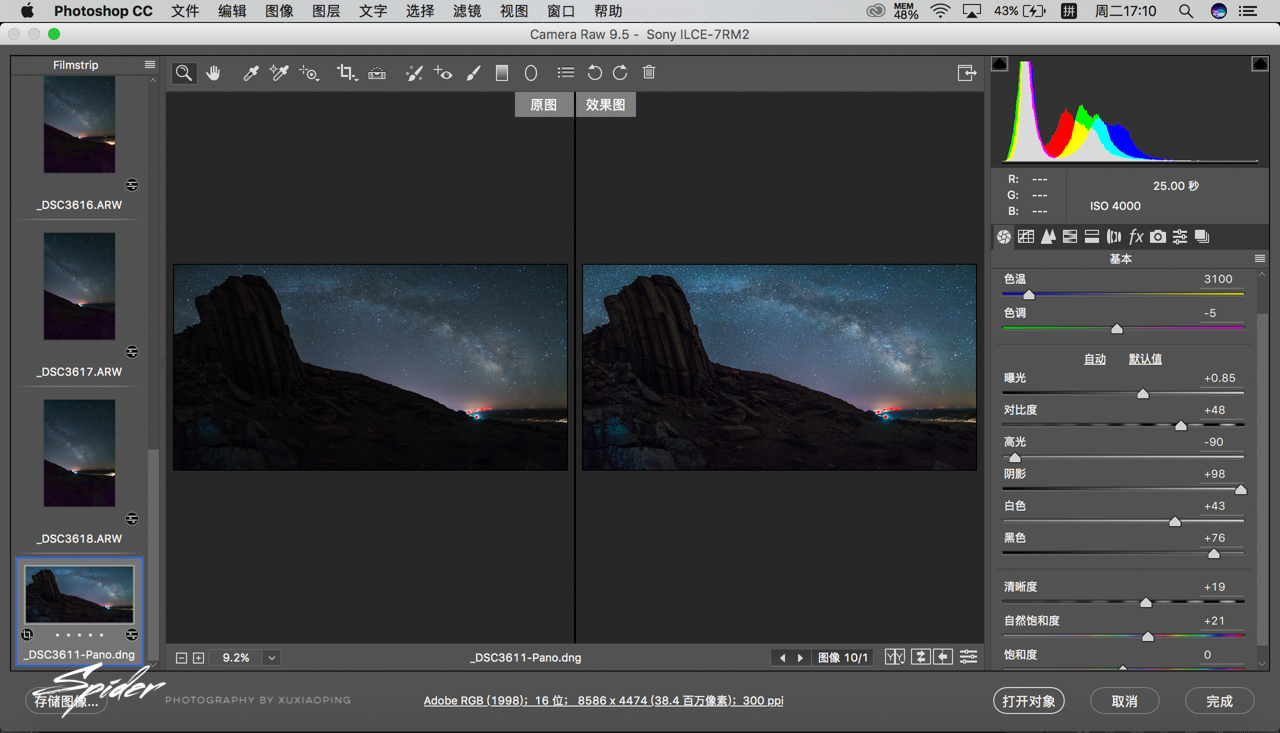Select the Red Eye Removal tool
This screenshot has width=1280, height=733.
point(443,73)
